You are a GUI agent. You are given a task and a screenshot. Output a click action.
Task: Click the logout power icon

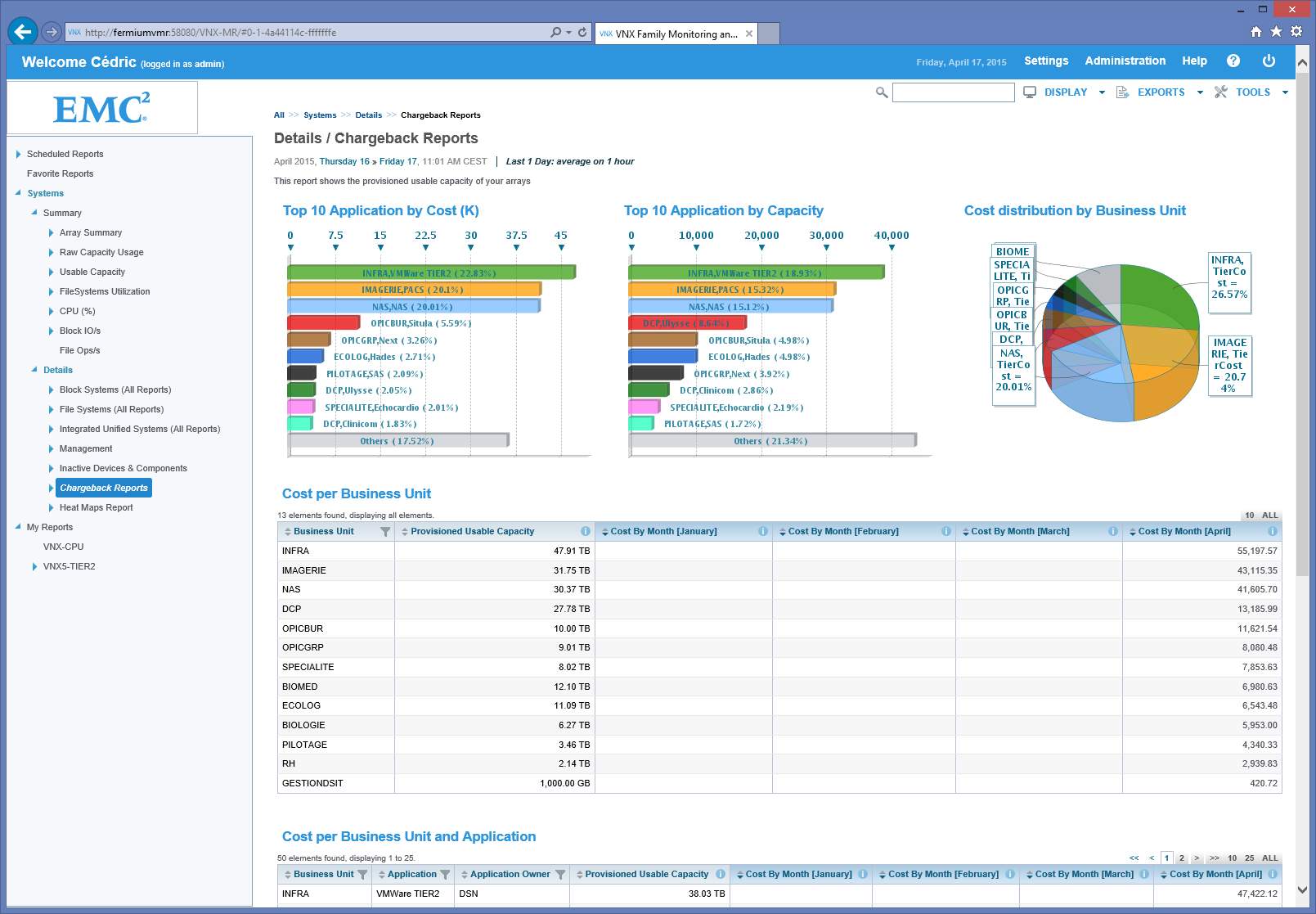click(x=1269, y=61)
